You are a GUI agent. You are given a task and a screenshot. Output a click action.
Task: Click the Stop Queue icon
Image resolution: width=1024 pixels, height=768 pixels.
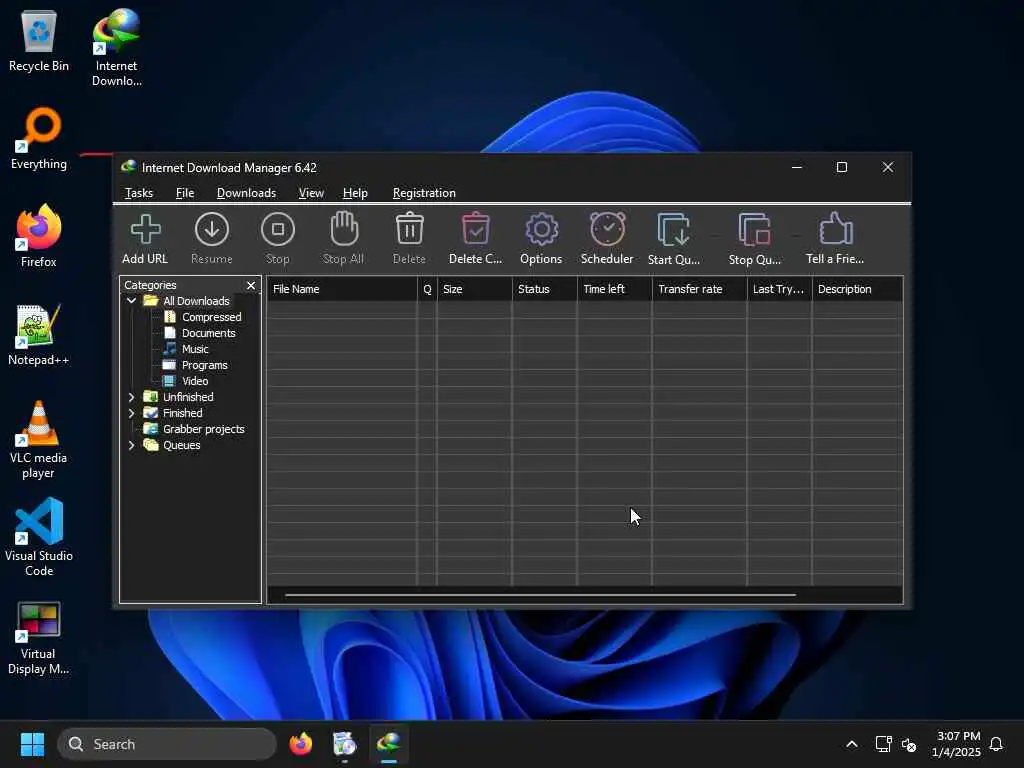tap(754, 230)
